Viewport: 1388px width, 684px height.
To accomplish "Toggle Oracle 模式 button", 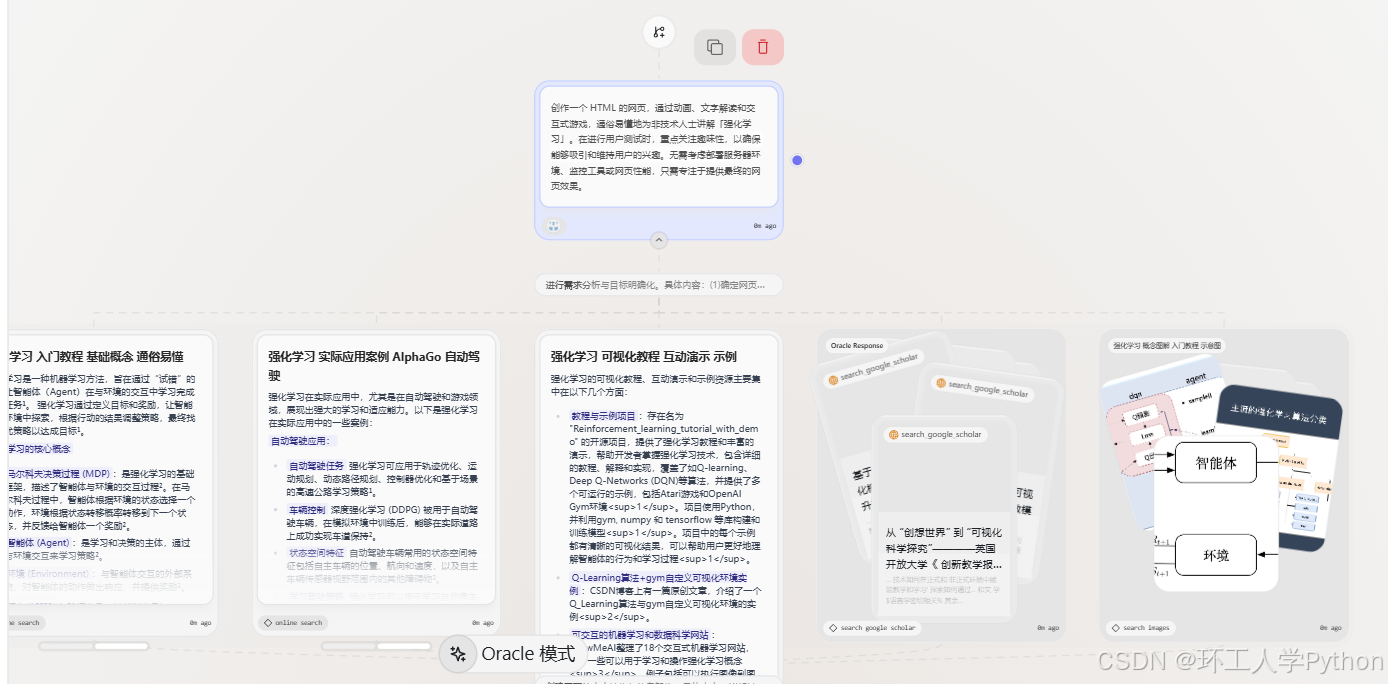I will (x=513, y=654).
